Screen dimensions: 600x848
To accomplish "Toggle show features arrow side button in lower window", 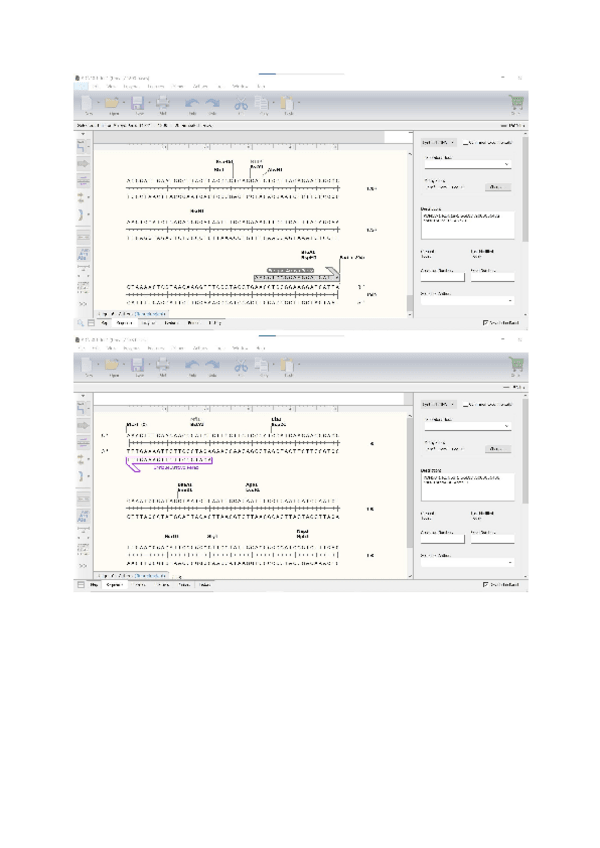I will pyautogui.click(x=83, y=425).
